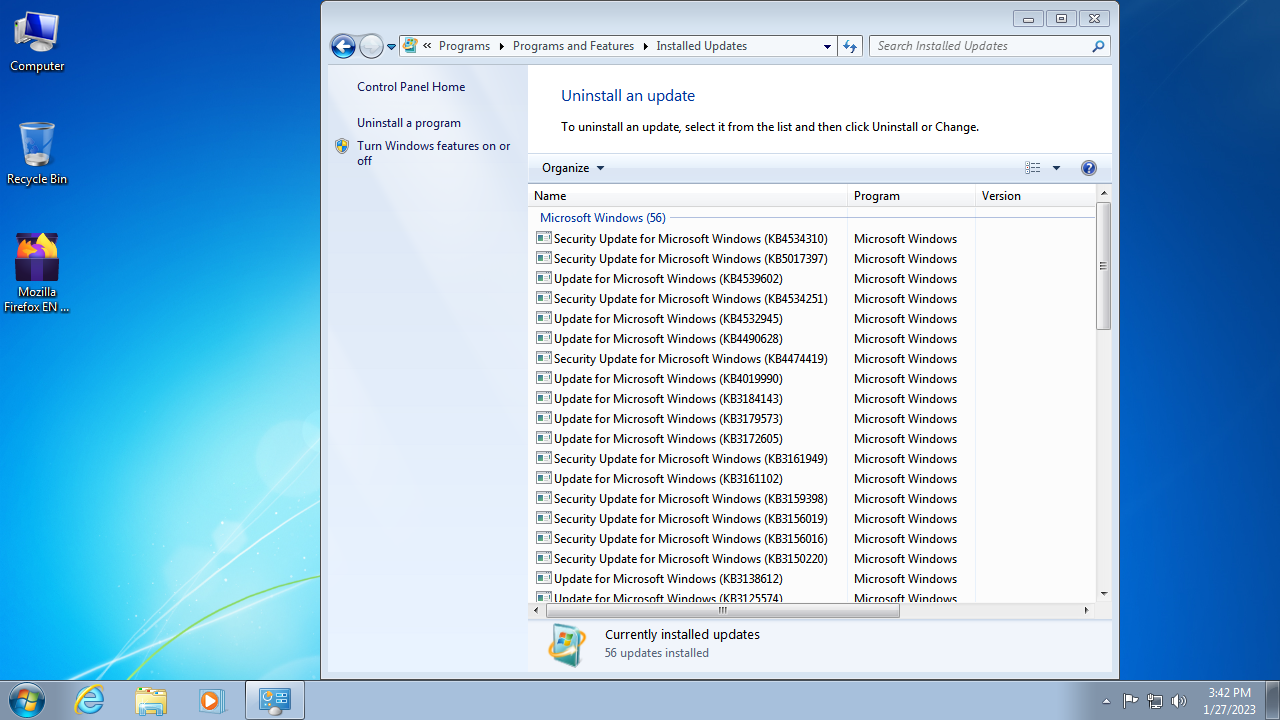Open the volume speaker tray icon
The image size is (1280, 720).
(1179, 701)
